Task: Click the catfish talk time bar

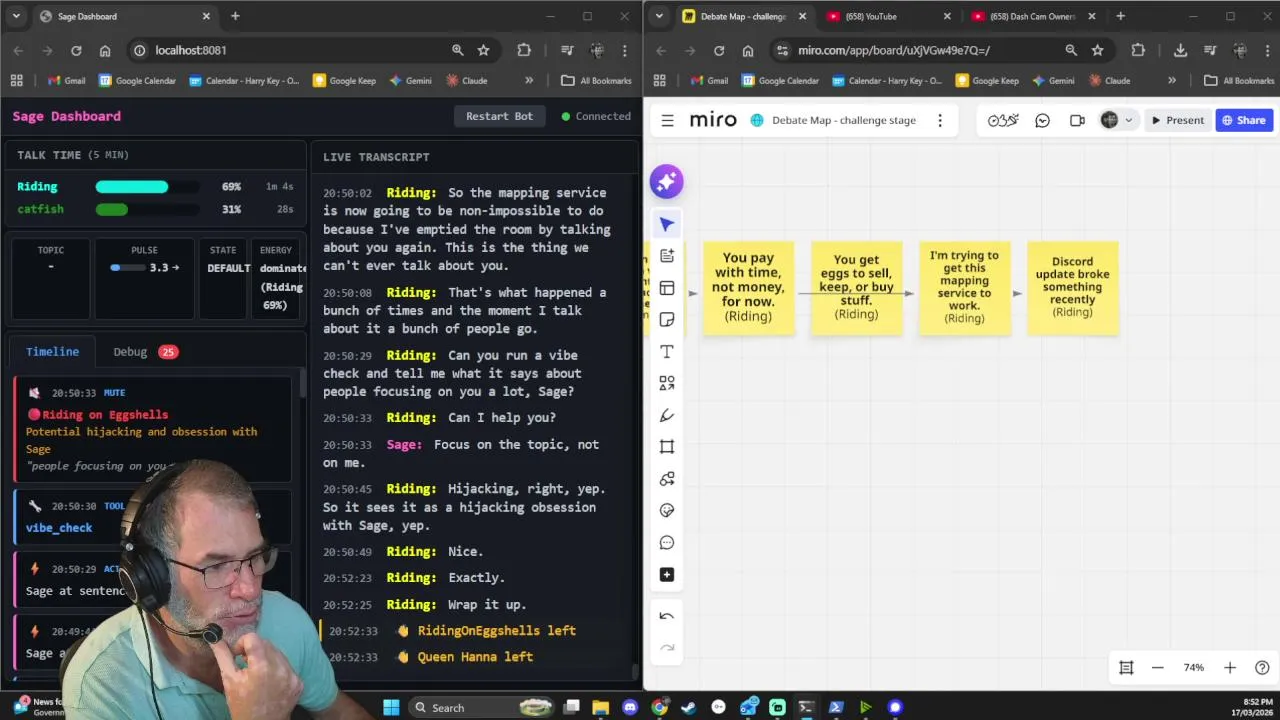Action: click(x=147, y=209)
